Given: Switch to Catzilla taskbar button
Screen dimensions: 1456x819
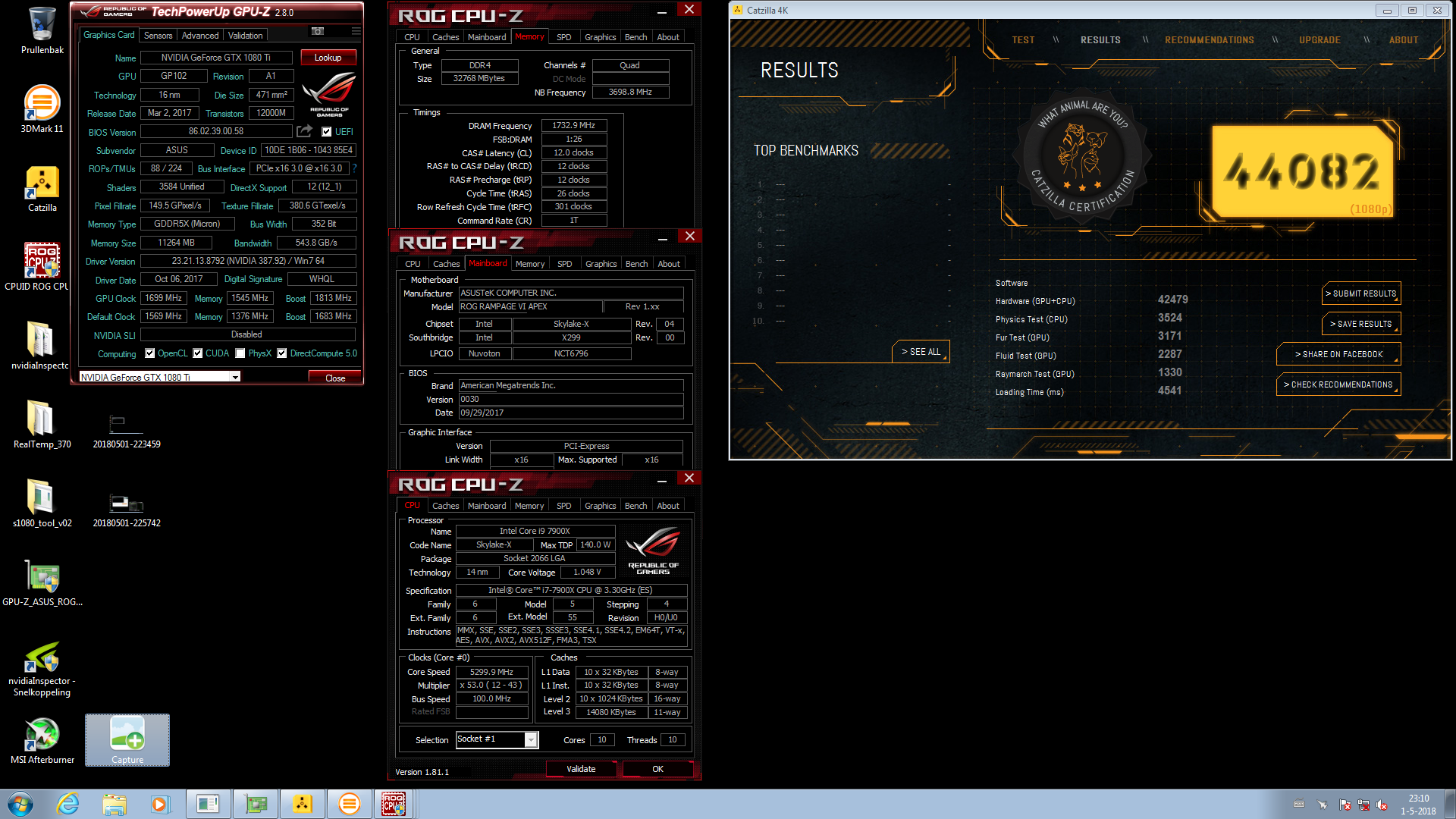Looking at the screenshot, I should tap(302, 804).
